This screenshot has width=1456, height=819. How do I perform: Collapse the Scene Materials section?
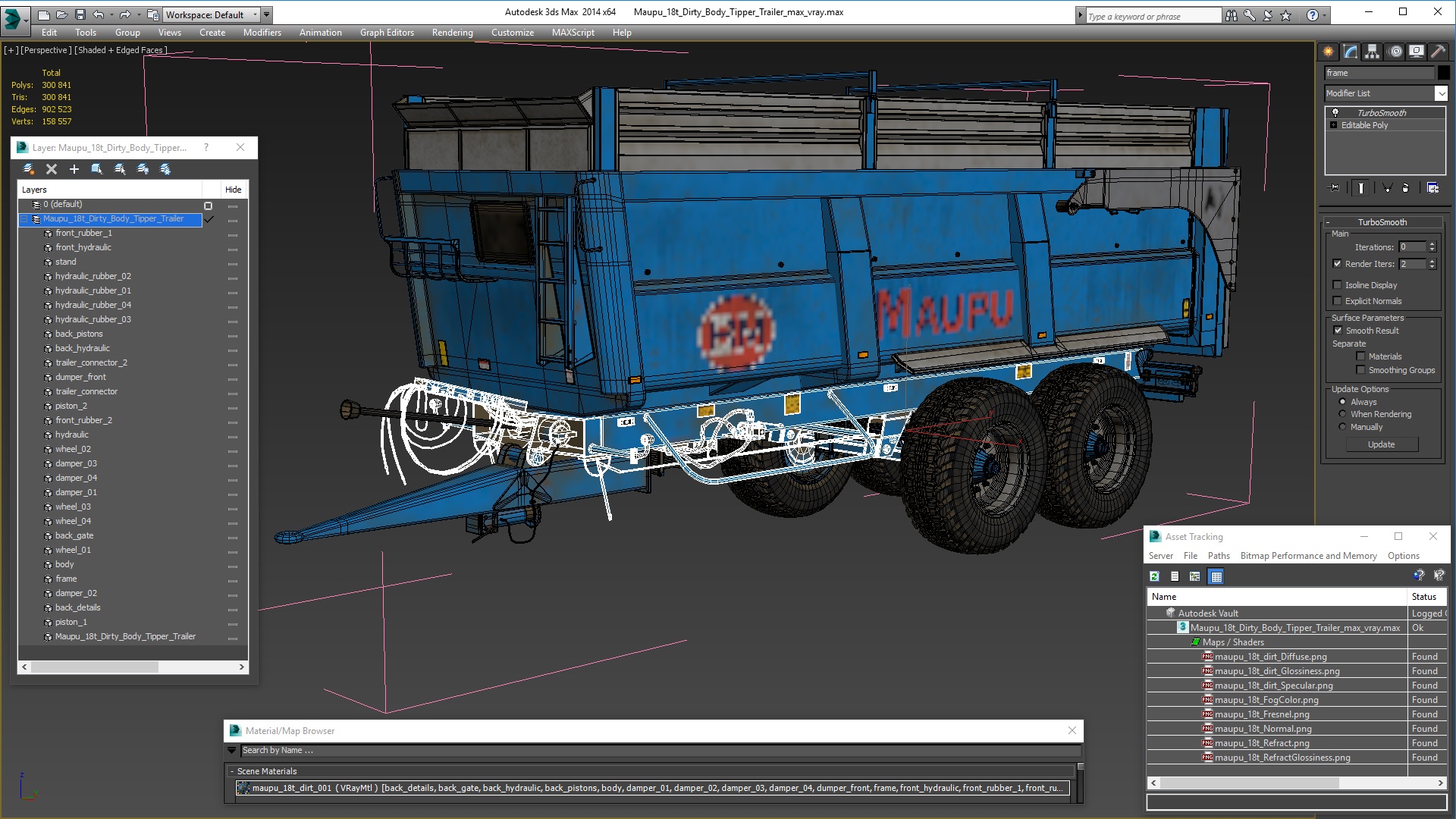(x=232, y=771)
